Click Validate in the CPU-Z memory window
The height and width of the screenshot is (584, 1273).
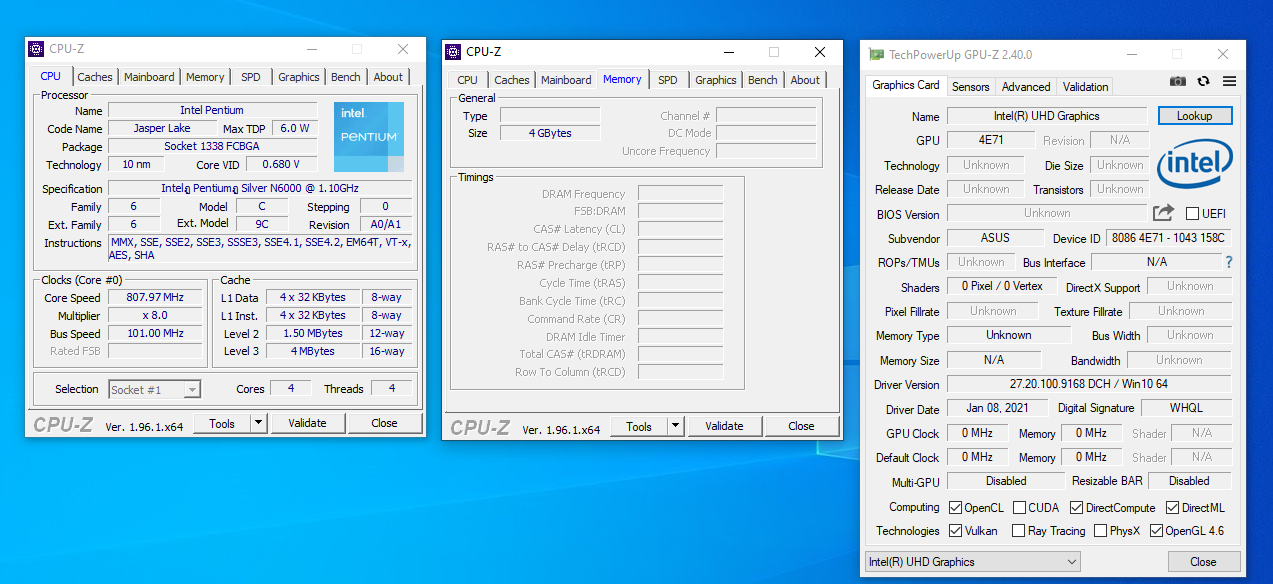pos(725,426)
